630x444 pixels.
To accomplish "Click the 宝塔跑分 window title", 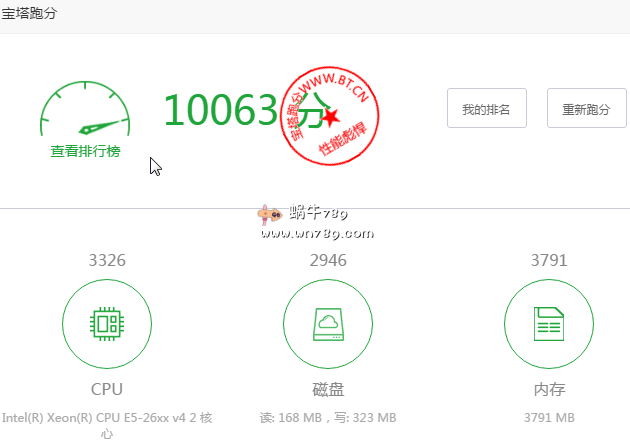I will [30, 14].
